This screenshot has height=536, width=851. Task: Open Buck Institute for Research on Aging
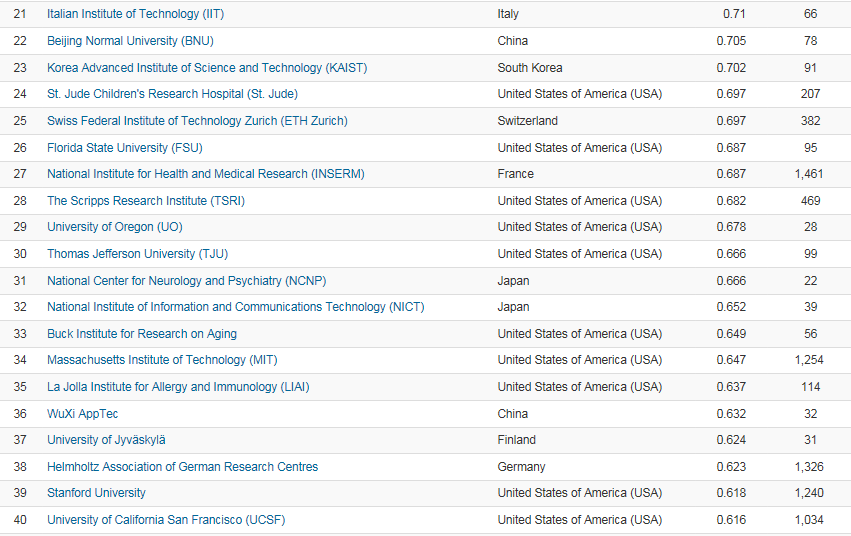(x=141, y=334)
